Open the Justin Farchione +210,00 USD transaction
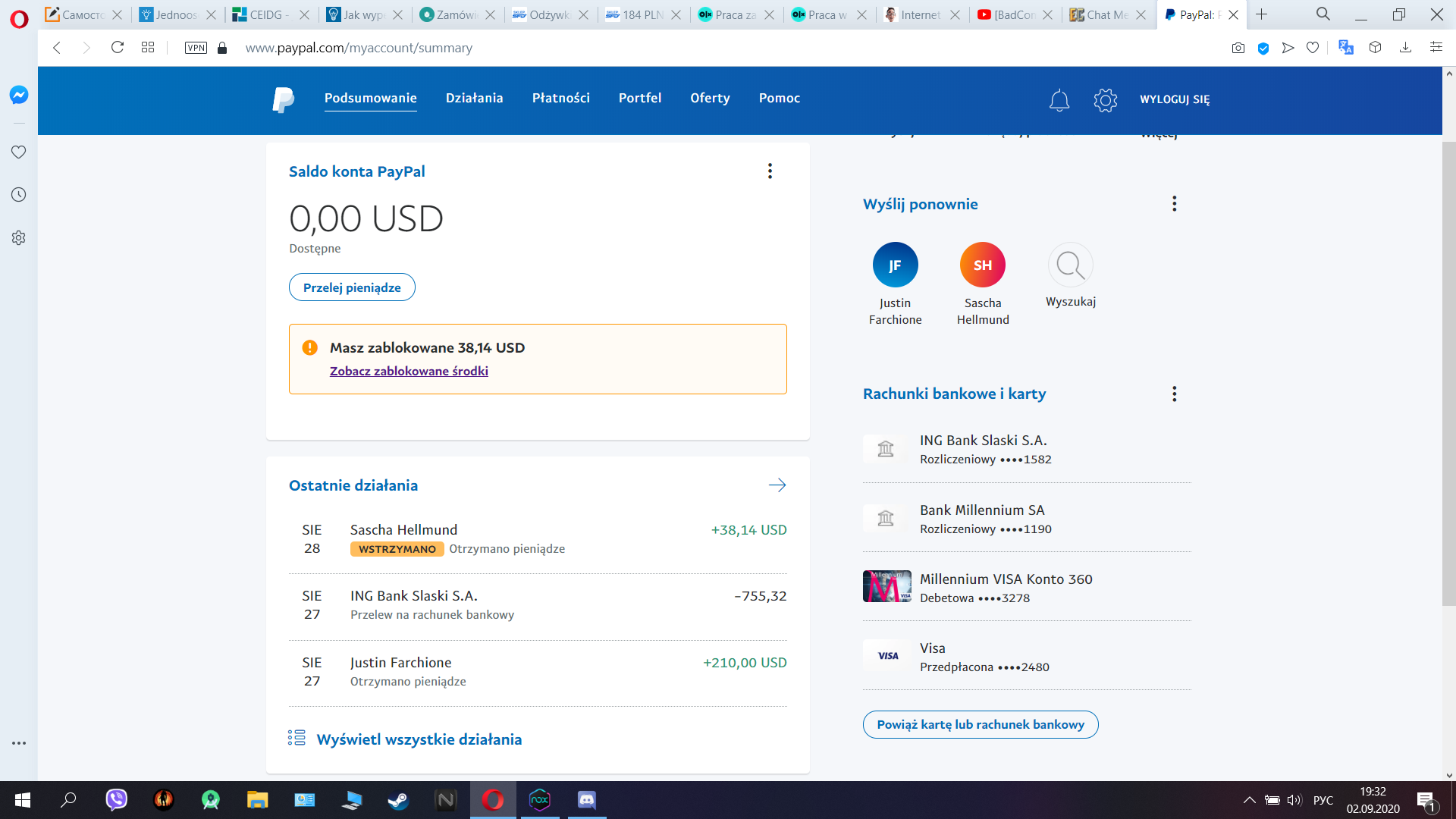The width and height of the screenshot is (1456, 819). [538, 672]
